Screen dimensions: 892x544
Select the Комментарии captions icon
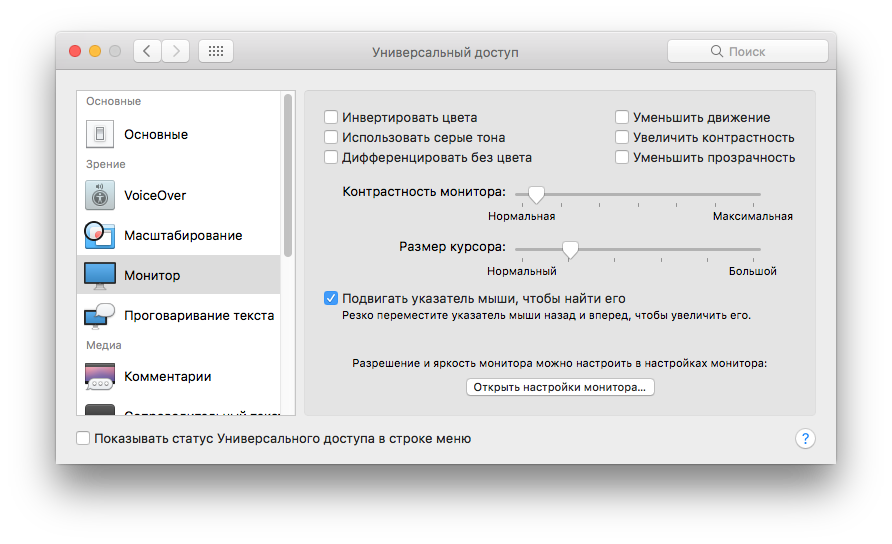(100, 376)
